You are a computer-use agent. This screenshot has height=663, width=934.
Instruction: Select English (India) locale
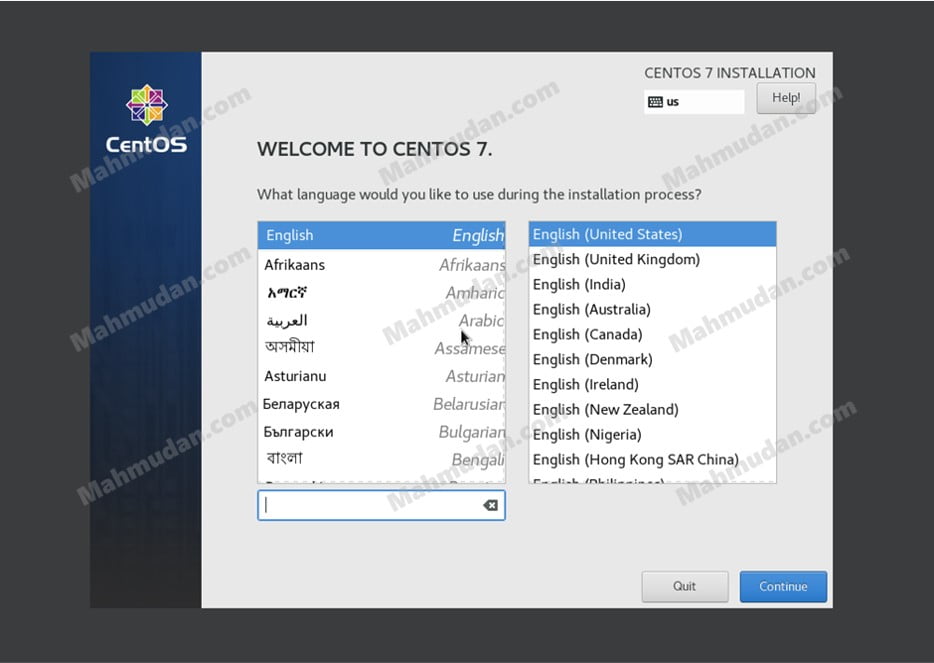pyautogui.click(x=651, y=284)
